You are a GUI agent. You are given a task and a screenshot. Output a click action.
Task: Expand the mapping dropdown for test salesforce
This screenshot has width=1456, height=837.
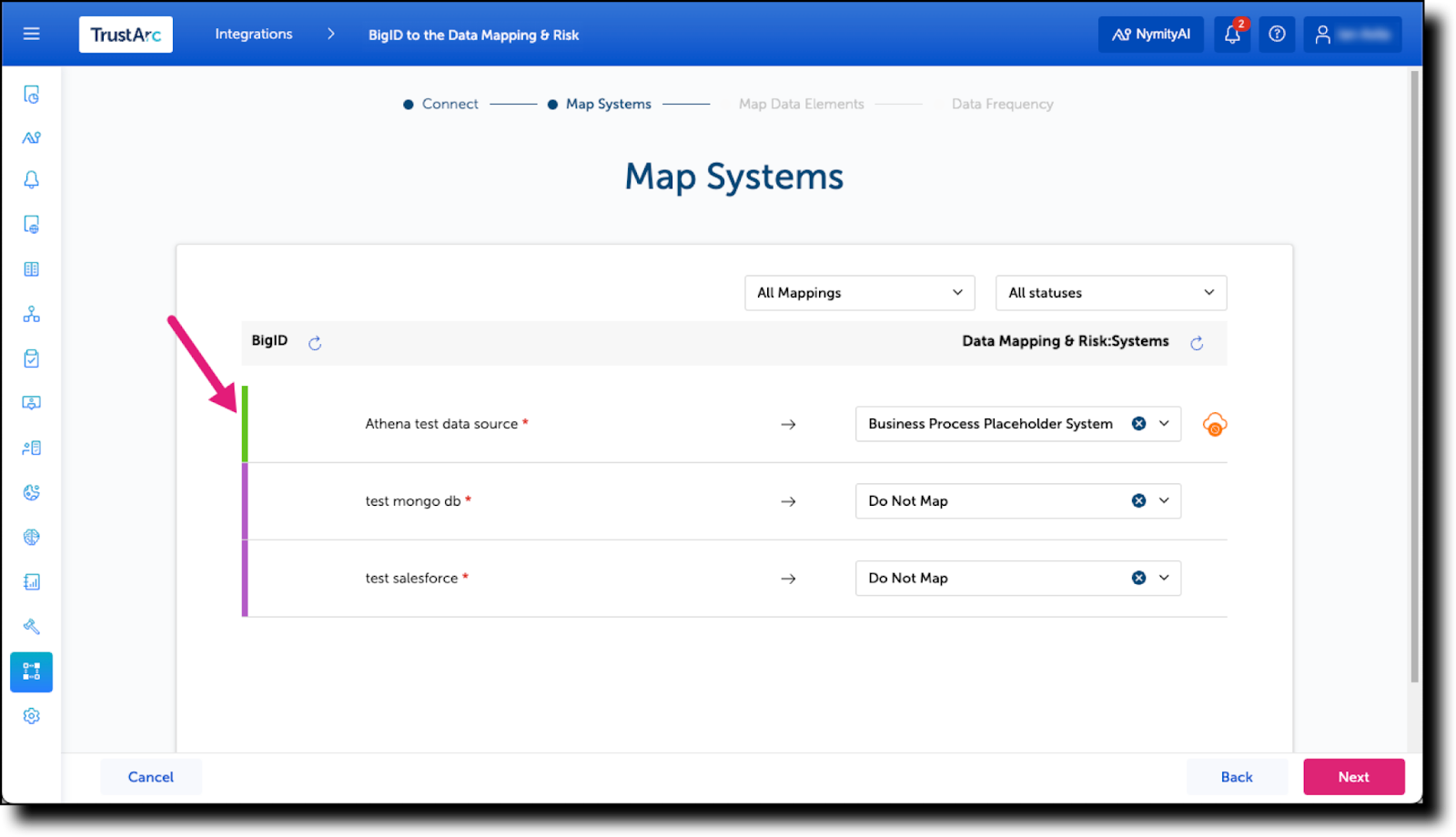pos(1162,577)
